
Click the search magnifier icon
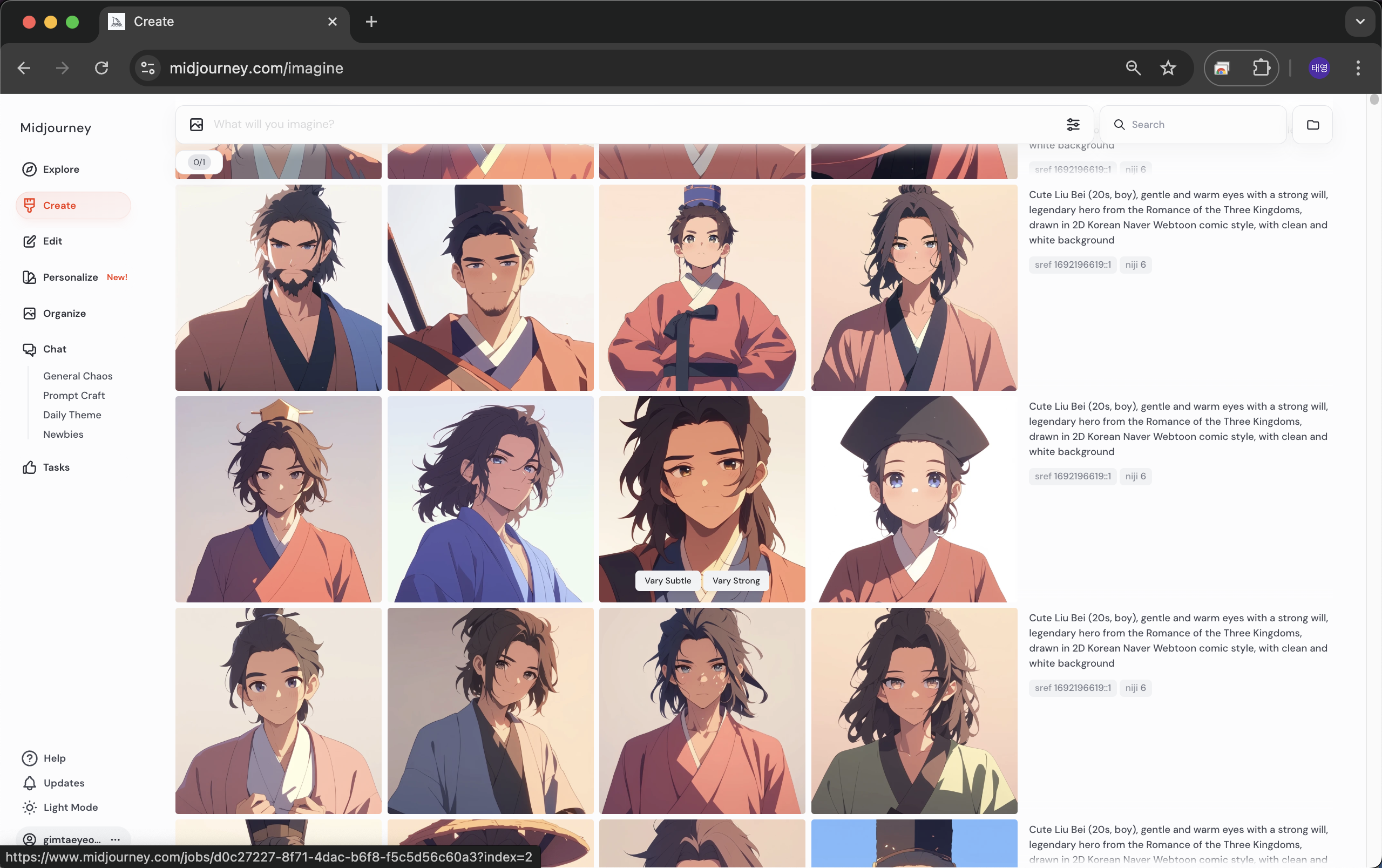point(1119,125)
